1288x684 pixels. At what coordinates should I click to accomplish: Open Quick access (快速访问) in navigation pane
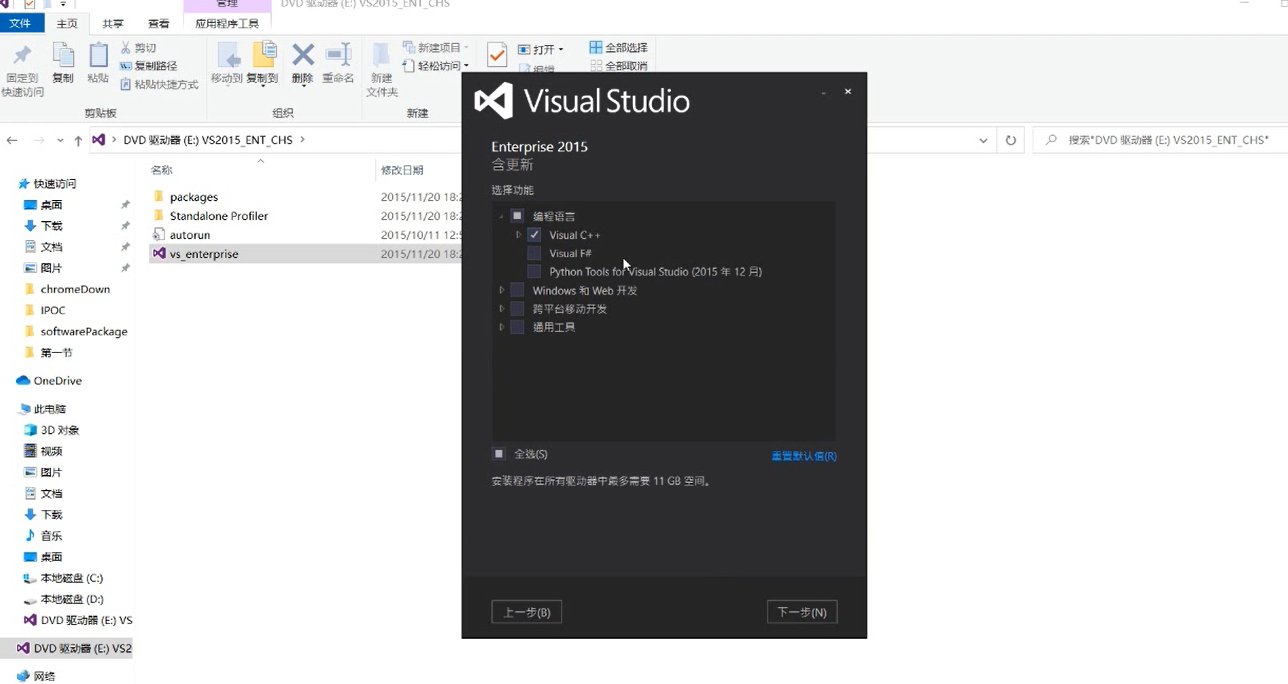tap(55, 184)
